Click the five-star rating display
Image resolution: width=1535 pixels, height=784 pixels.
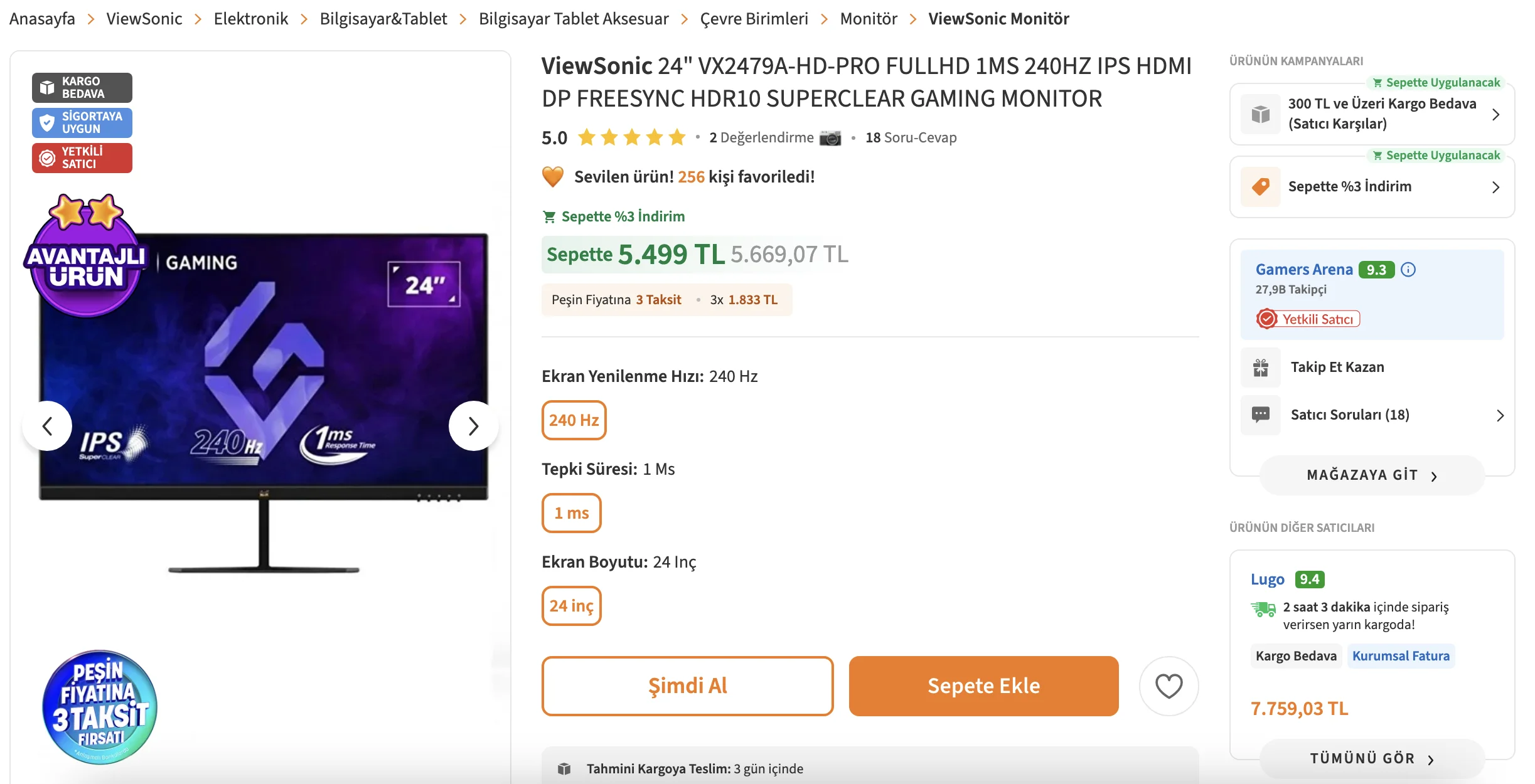632,137
